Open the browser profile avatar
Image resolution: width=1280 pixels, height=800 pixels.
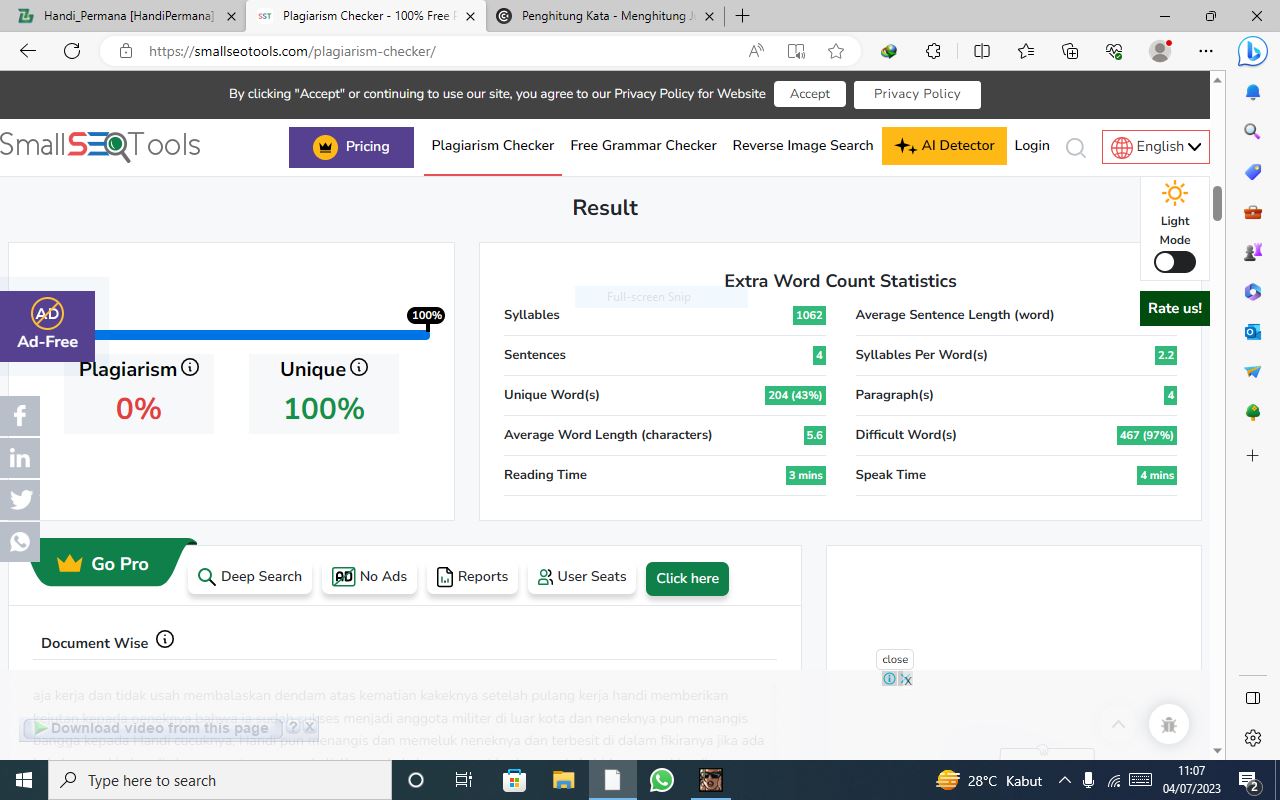pos(1160,51)
